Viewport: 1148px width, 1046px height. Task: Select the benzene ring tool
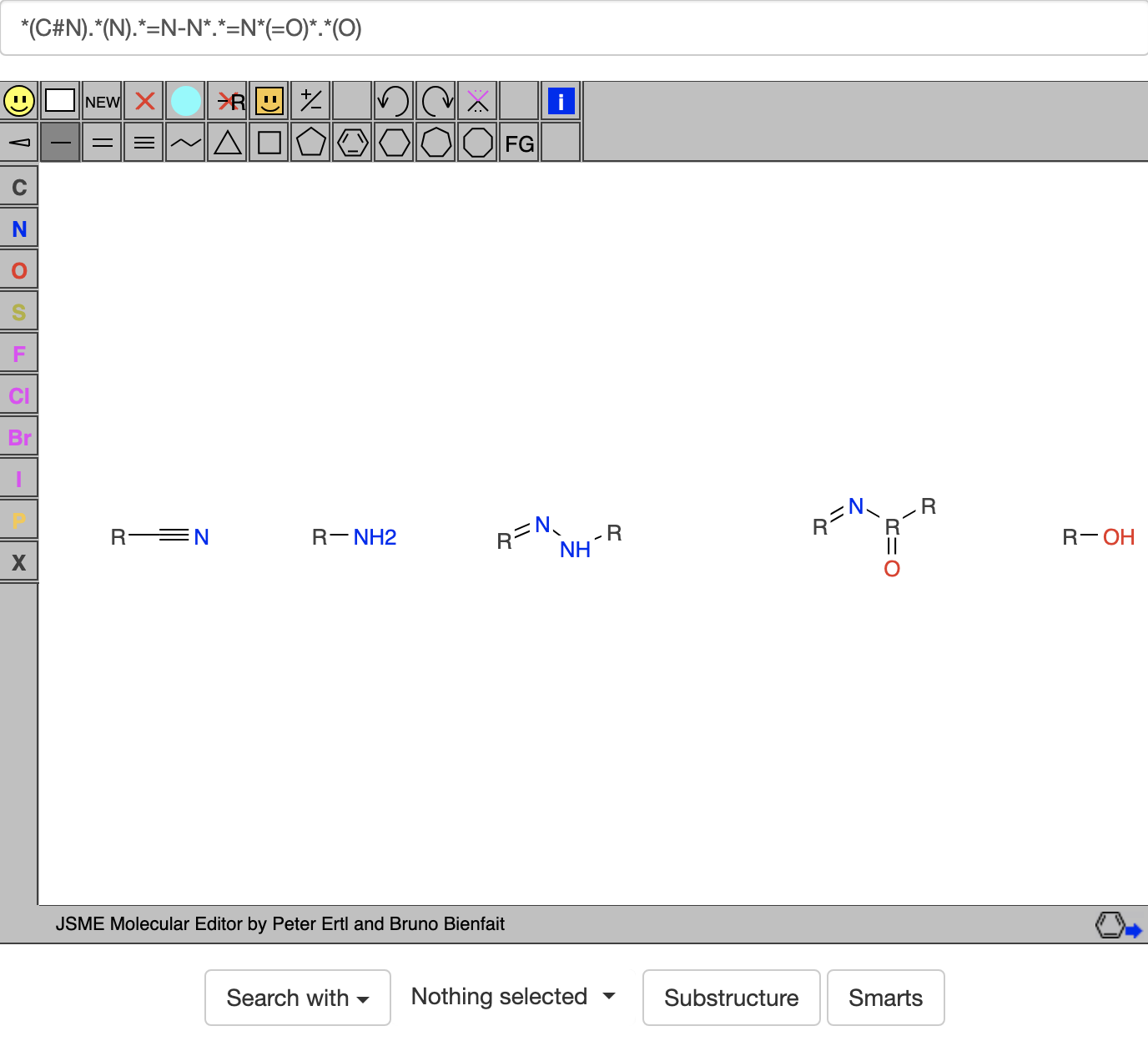[352, 143]
